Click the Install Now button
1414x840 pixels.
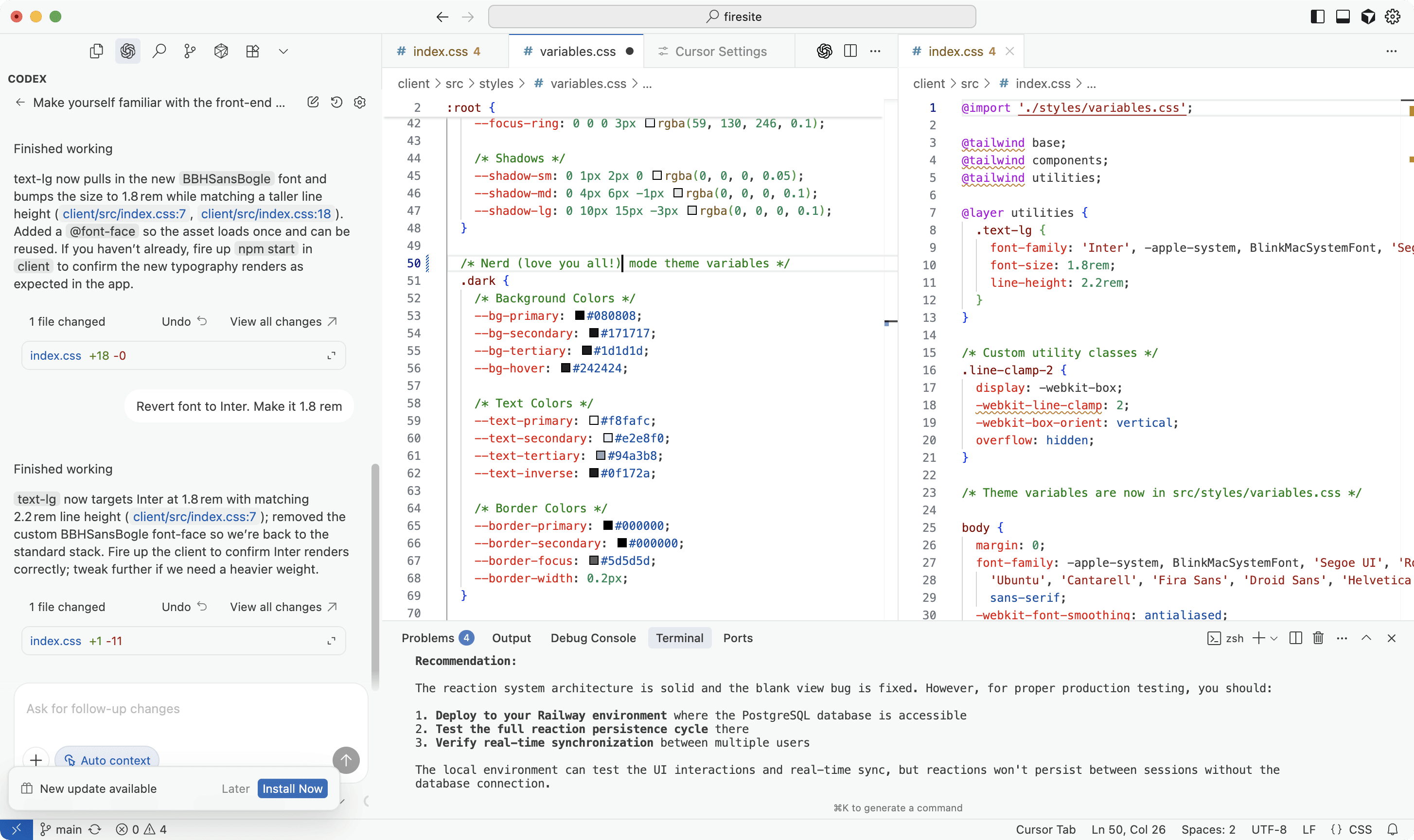(x=292, y=788)
